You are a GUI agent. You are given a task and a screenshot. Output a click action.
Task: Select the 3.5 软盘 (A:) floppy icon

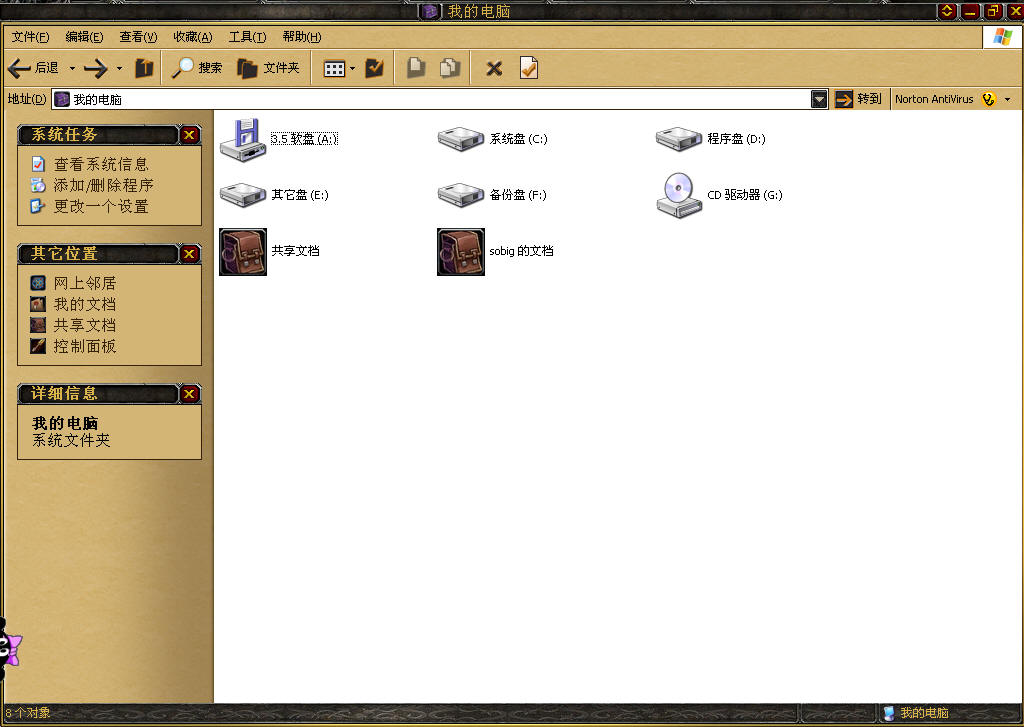pyautogui.click(x=243, y=140)
